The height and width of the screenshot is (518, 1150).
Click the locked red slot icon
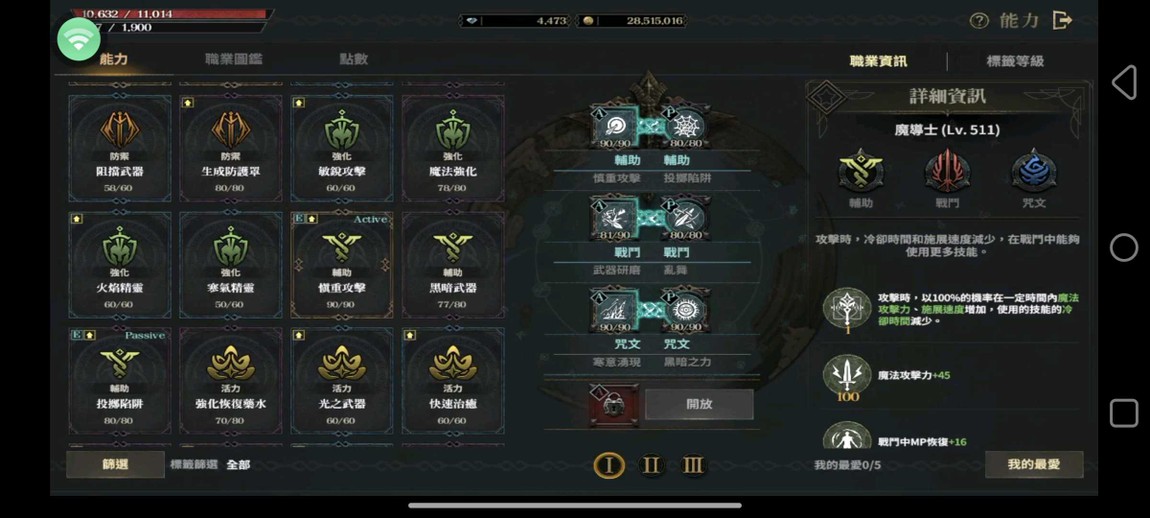[614, 404]
